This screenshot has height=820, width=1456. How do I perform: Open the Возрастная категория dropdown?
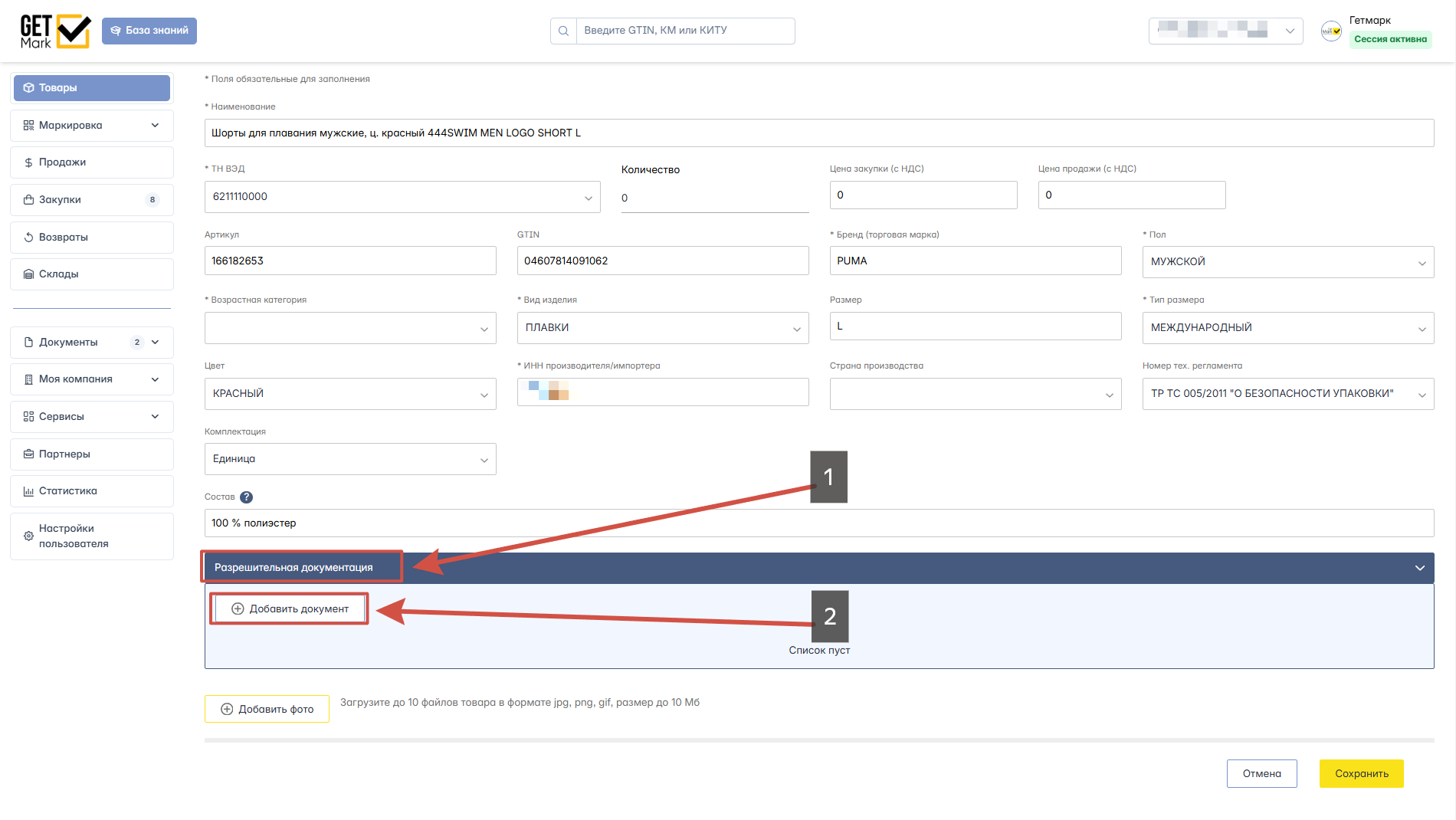(x=350, y=328)
